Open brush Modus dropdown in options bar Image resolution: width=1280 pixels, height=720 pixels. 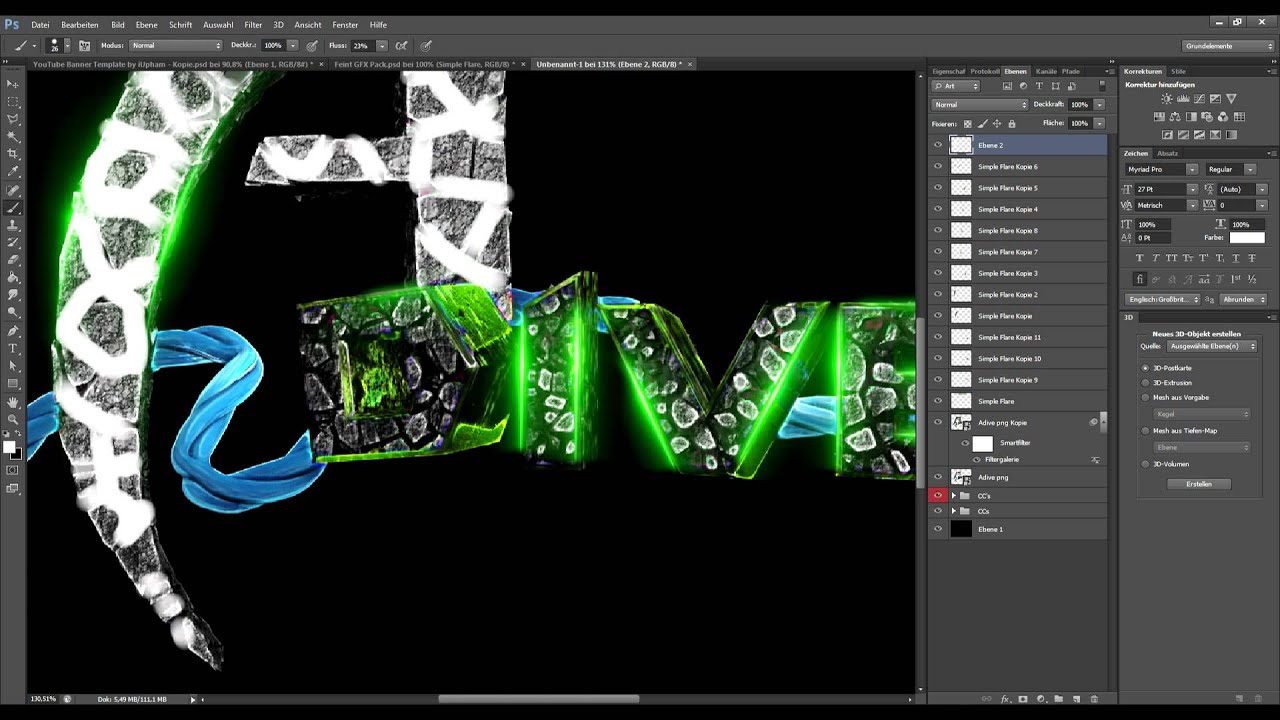(x=176, y=45)
